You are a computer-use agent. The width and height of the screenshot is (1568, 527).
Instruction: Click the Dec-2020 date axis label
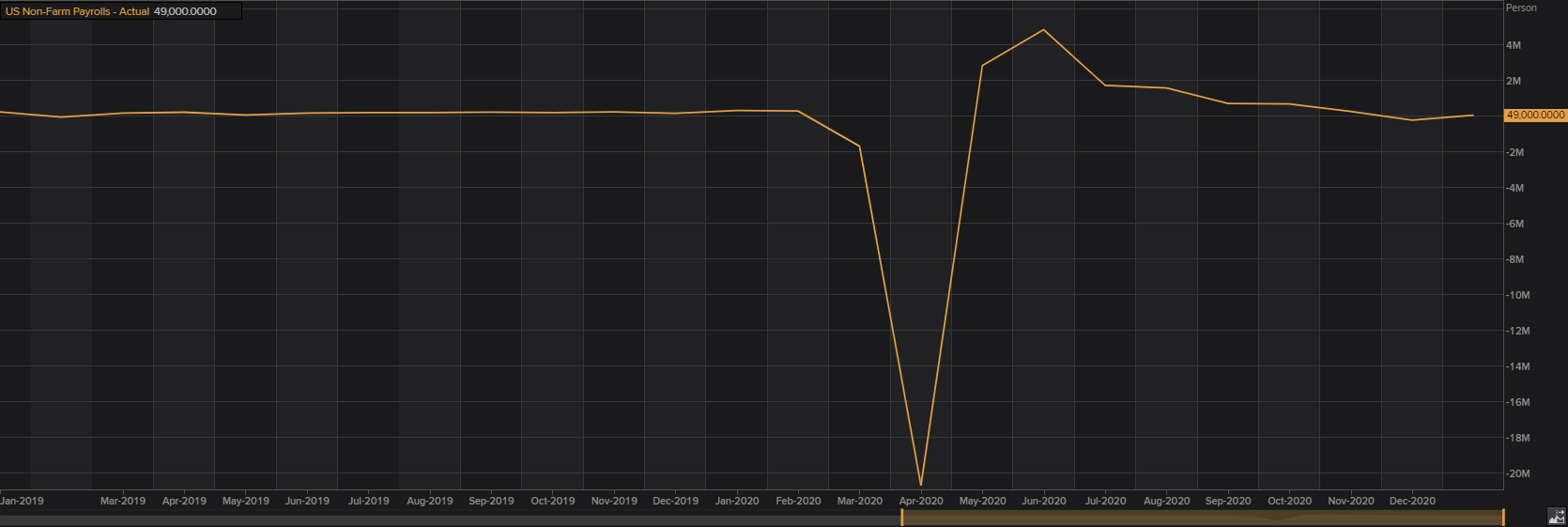tap(1412, 501)
